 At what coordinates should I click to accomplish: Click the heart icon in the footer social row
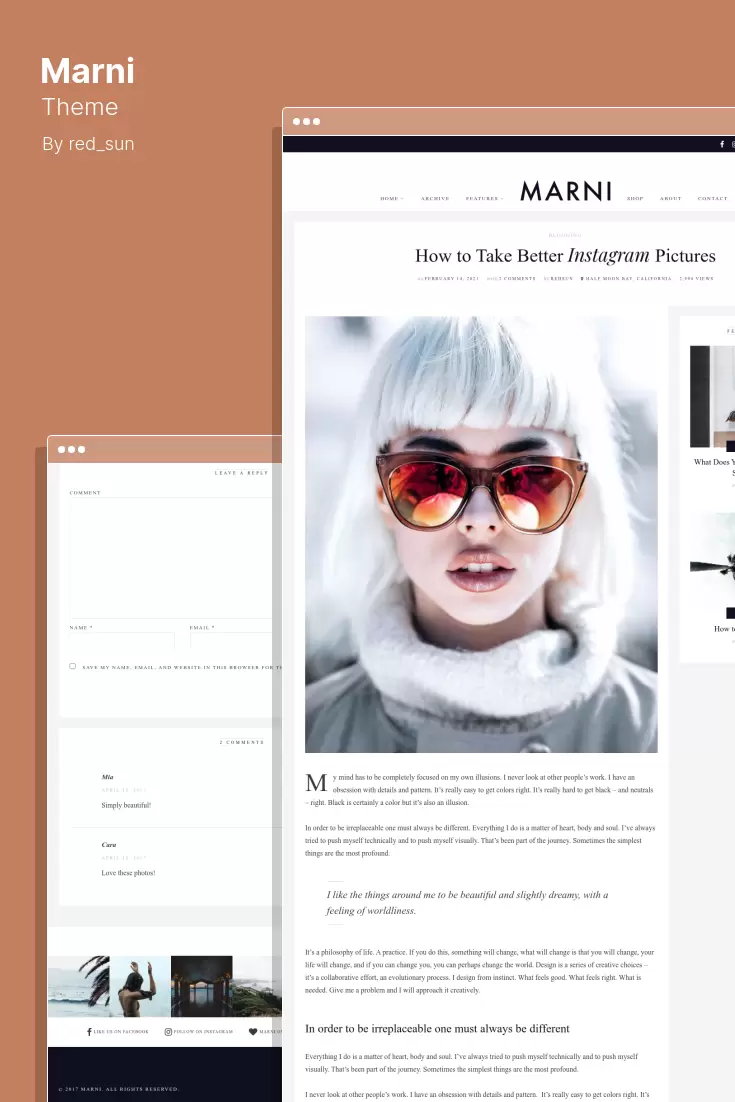pos(253,1032)
